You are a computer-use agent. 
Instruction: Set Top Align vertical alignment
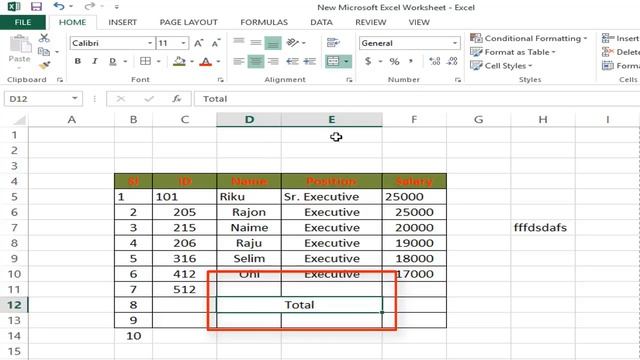(x=239, y=42)
